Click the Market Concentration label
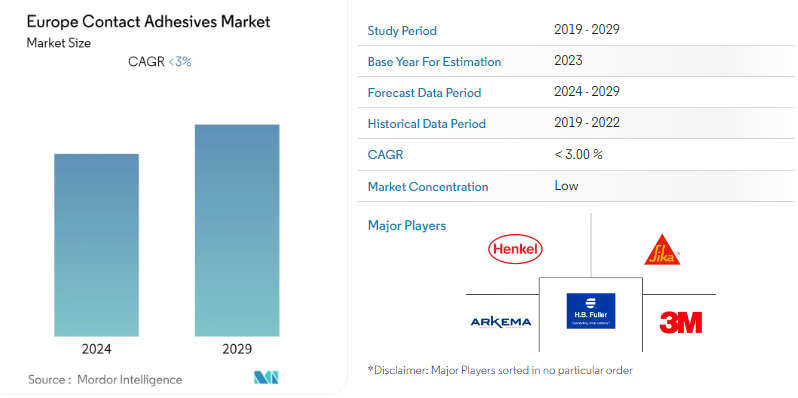Viewport: 798px width, 398px height. (x=428, y=187)
